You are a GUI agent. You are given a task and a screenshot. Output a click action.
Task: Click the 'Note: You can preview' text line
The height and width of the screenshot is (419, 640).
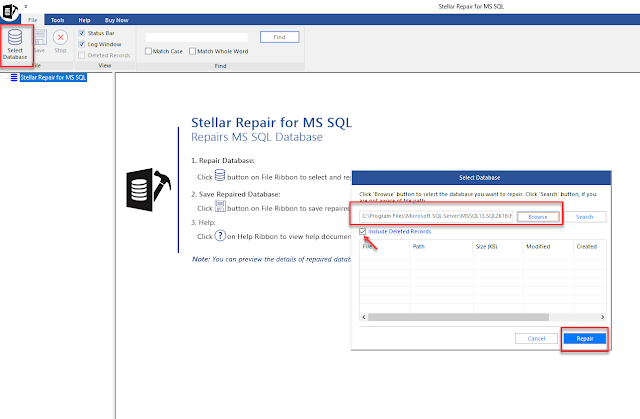coord(271,259)
